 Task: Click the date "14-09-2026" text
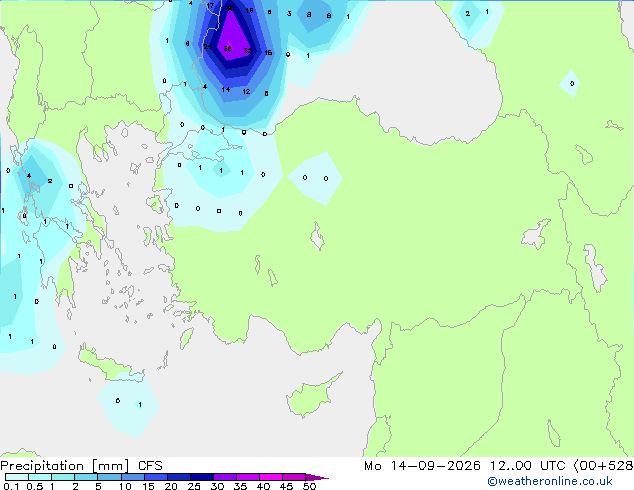436,466
